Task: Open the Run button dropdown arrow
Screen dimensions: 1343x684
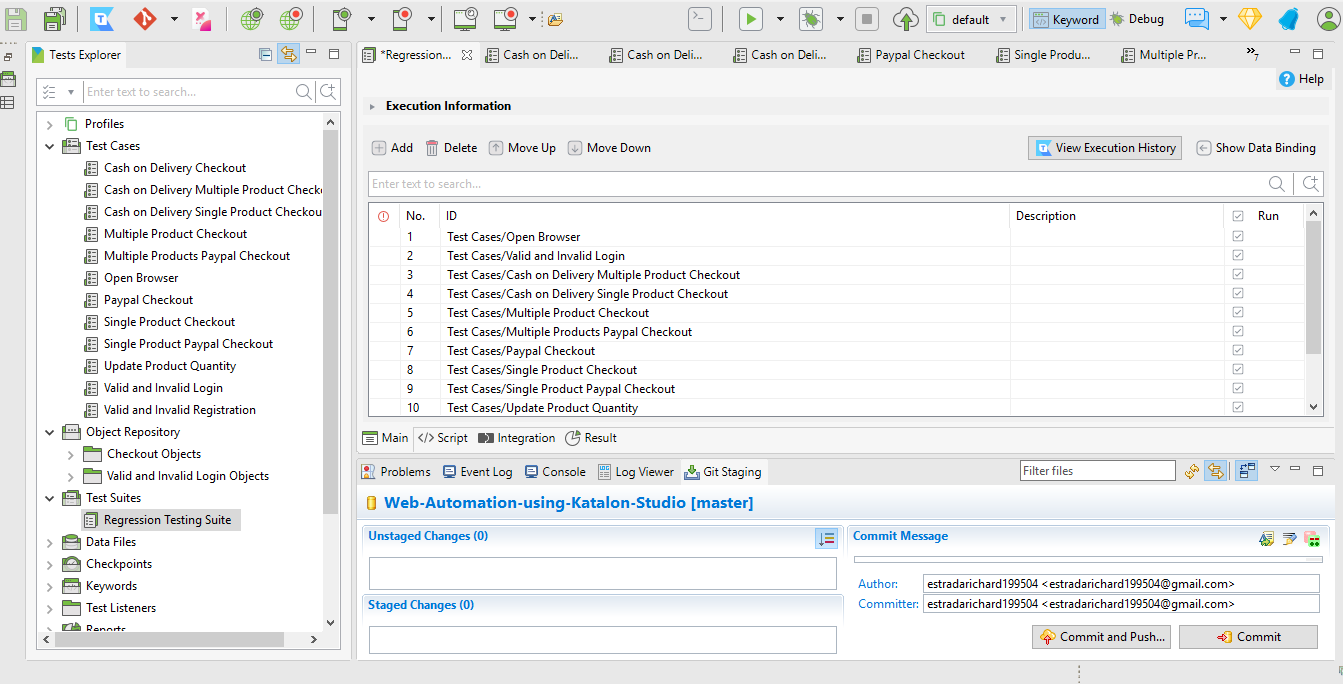Action: pyautogui.click(x=780, y=19)
